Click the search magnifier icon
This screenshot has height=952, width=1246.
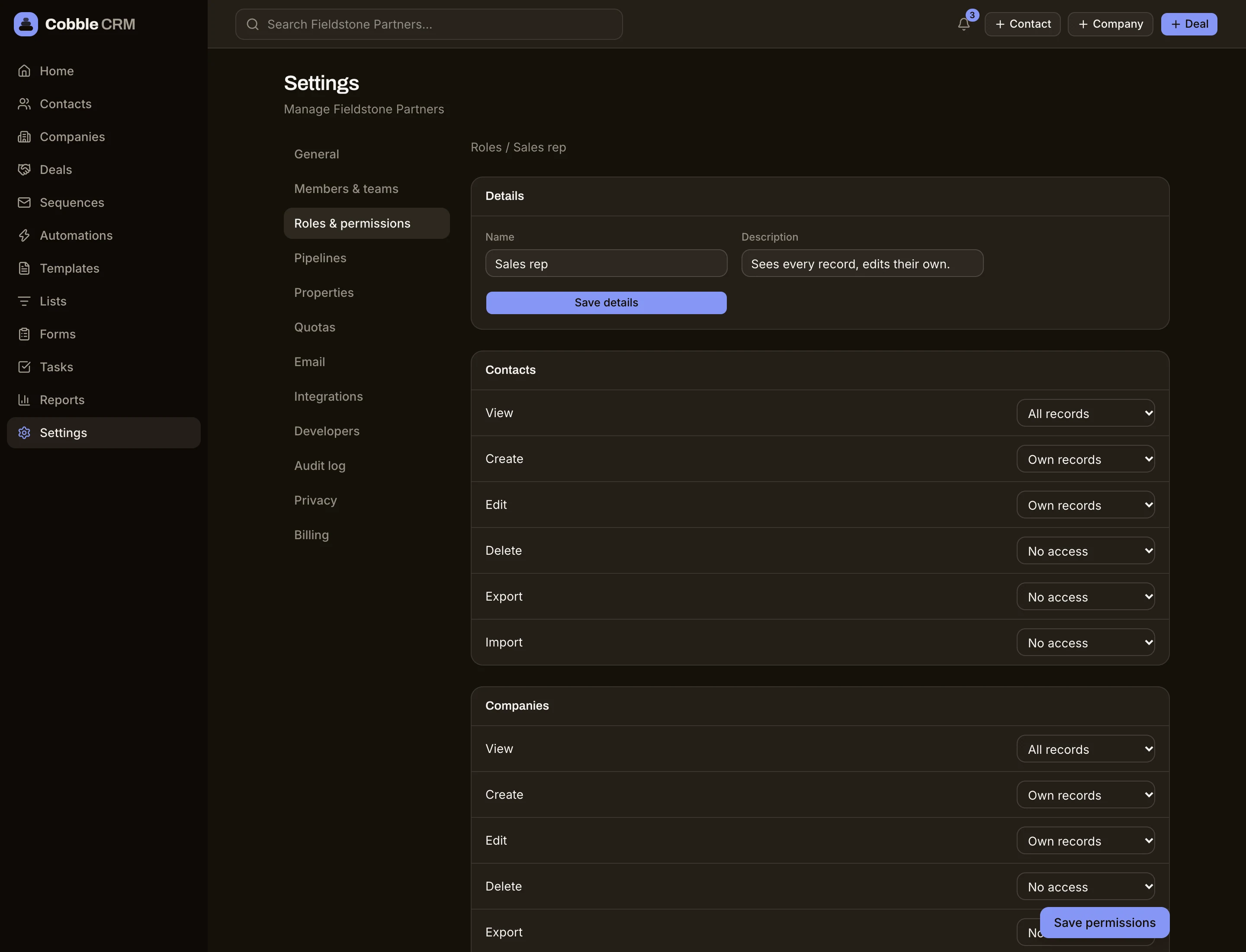tap(253, 24)
